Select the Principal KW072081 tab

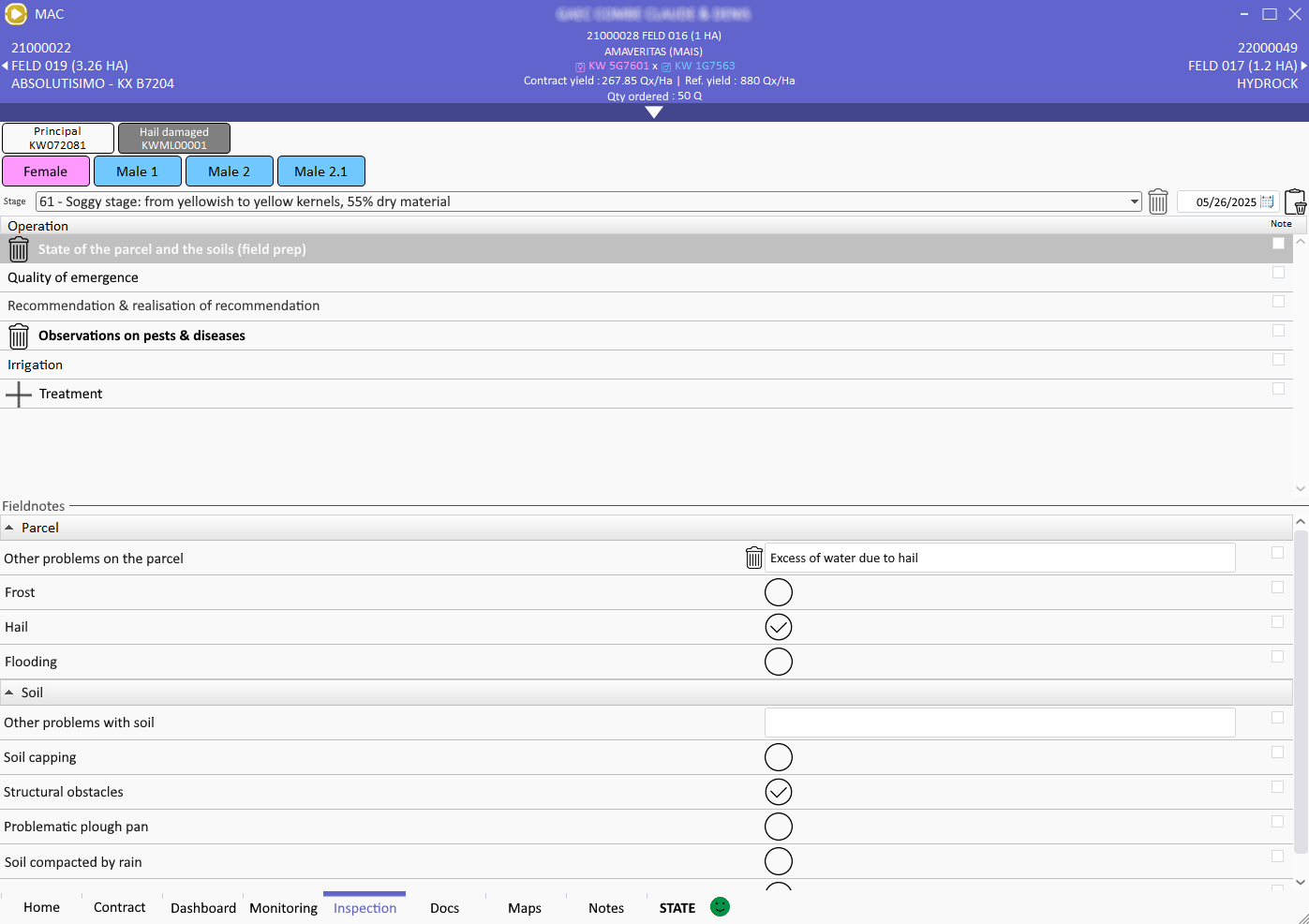pos(58,138)
